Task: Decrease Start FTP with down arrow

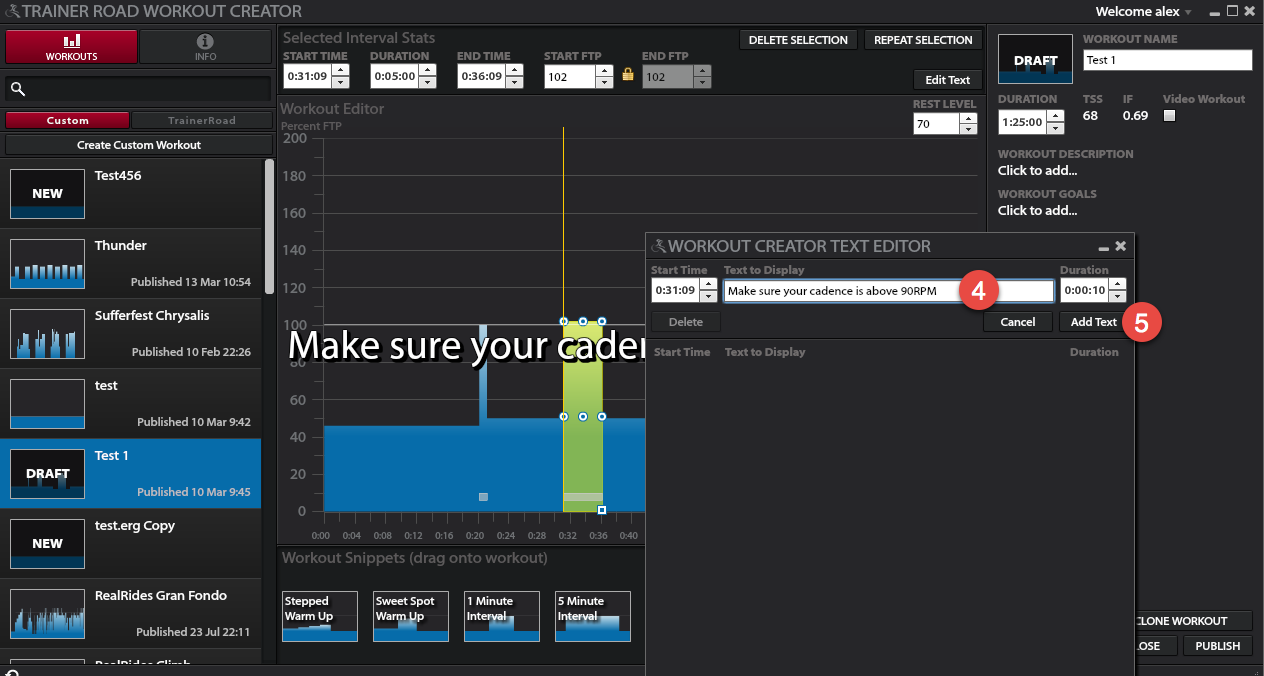Action: pyautogui.click(x=605, y=82)
